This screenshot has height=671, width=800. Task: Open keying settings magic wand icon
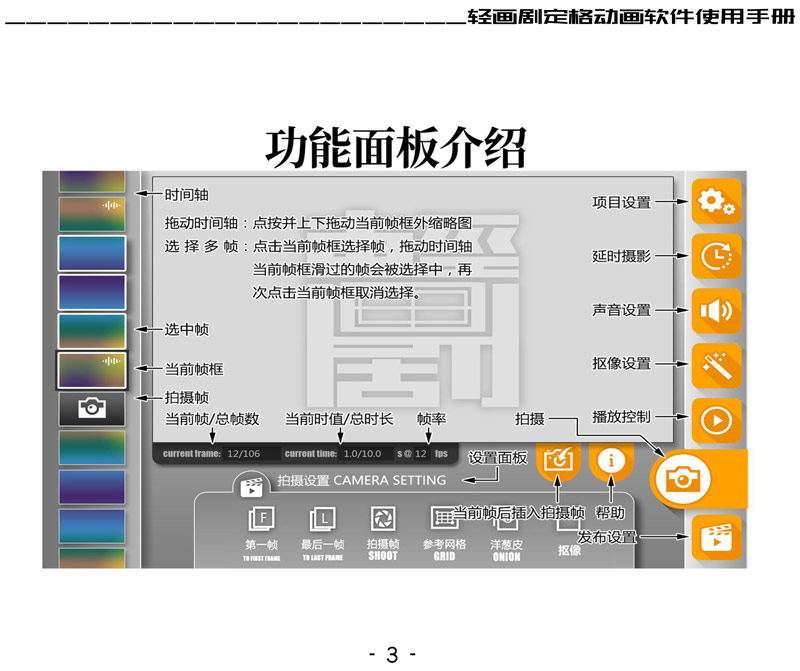click(716, 366)
